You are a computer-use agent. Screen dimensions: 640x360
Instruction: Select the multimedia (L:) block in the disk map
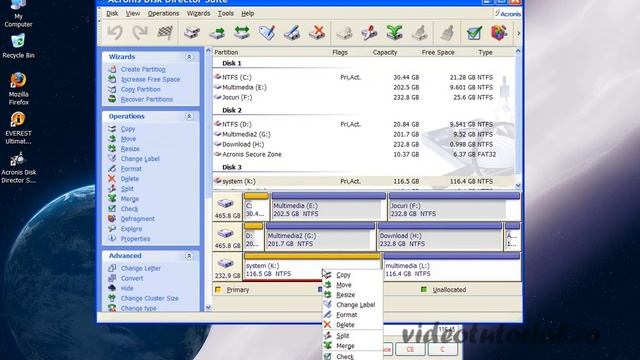[452, 267]
